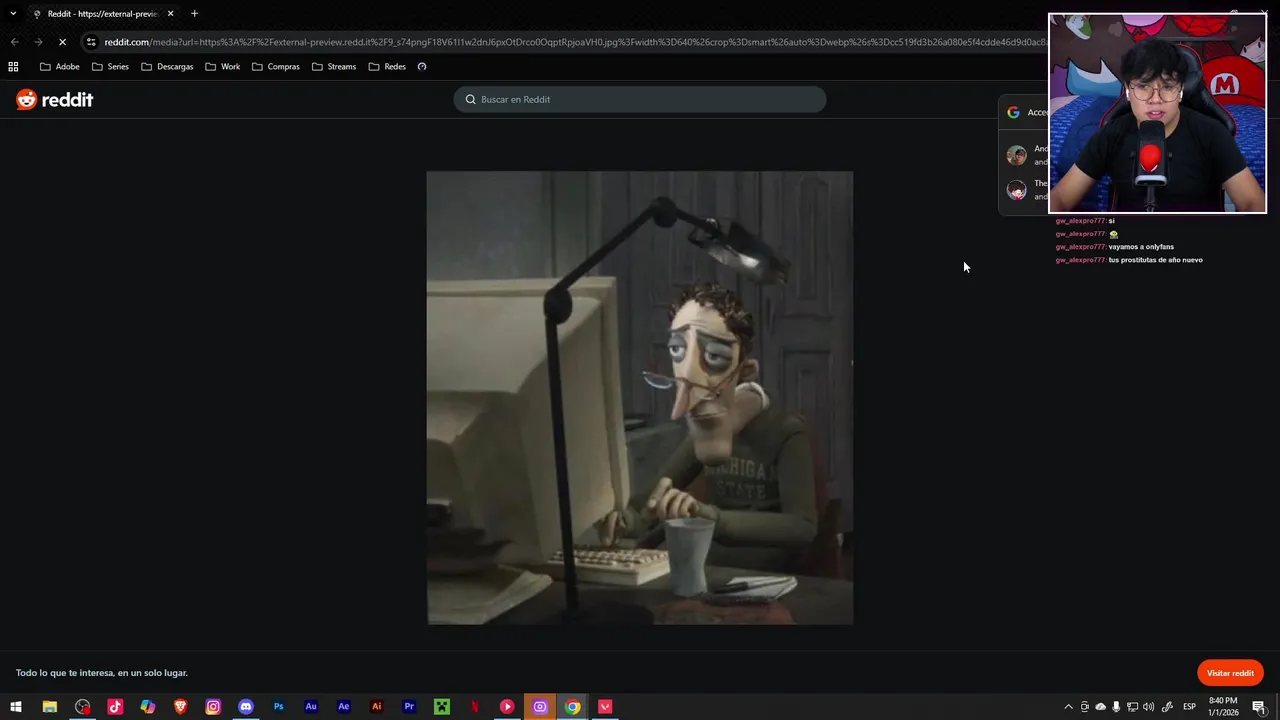
Task: Open the clock showing 8:40 PM
Action: tap(1223, 706)
